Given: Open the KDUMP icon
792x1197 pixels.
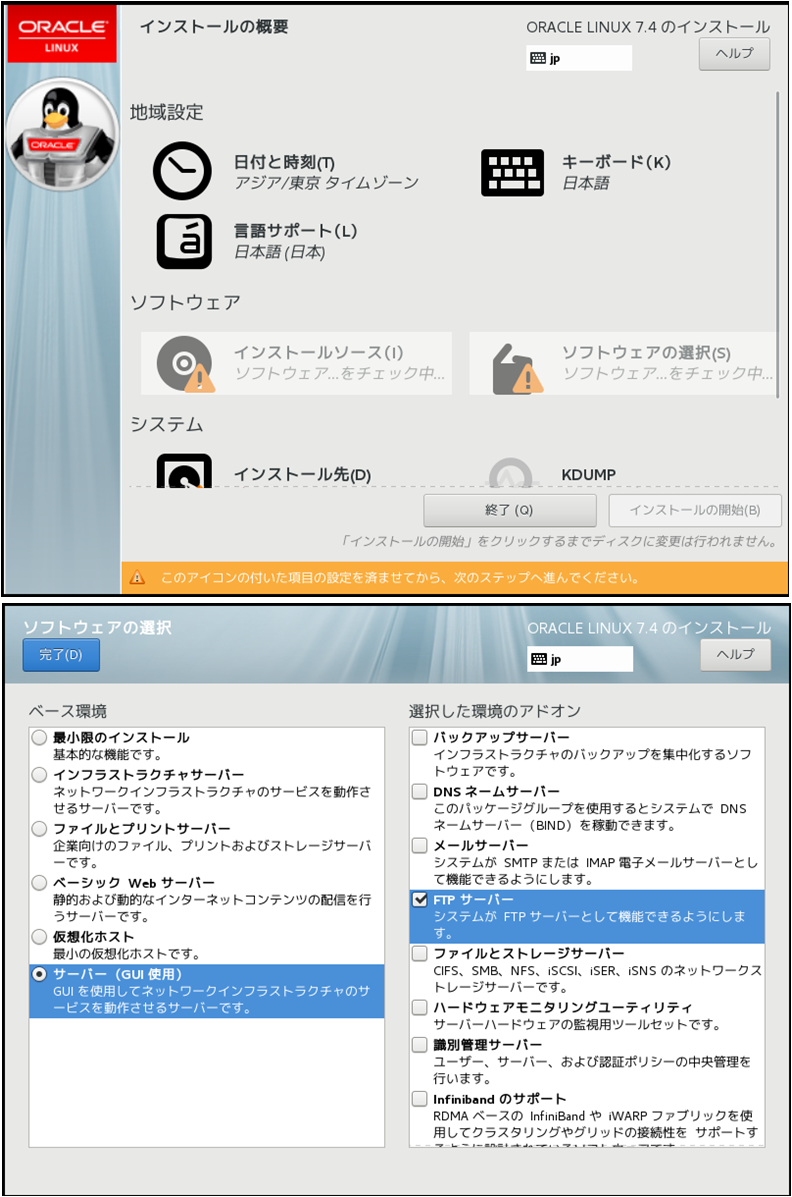Looking at the screenshot, I should coord(511,473).
